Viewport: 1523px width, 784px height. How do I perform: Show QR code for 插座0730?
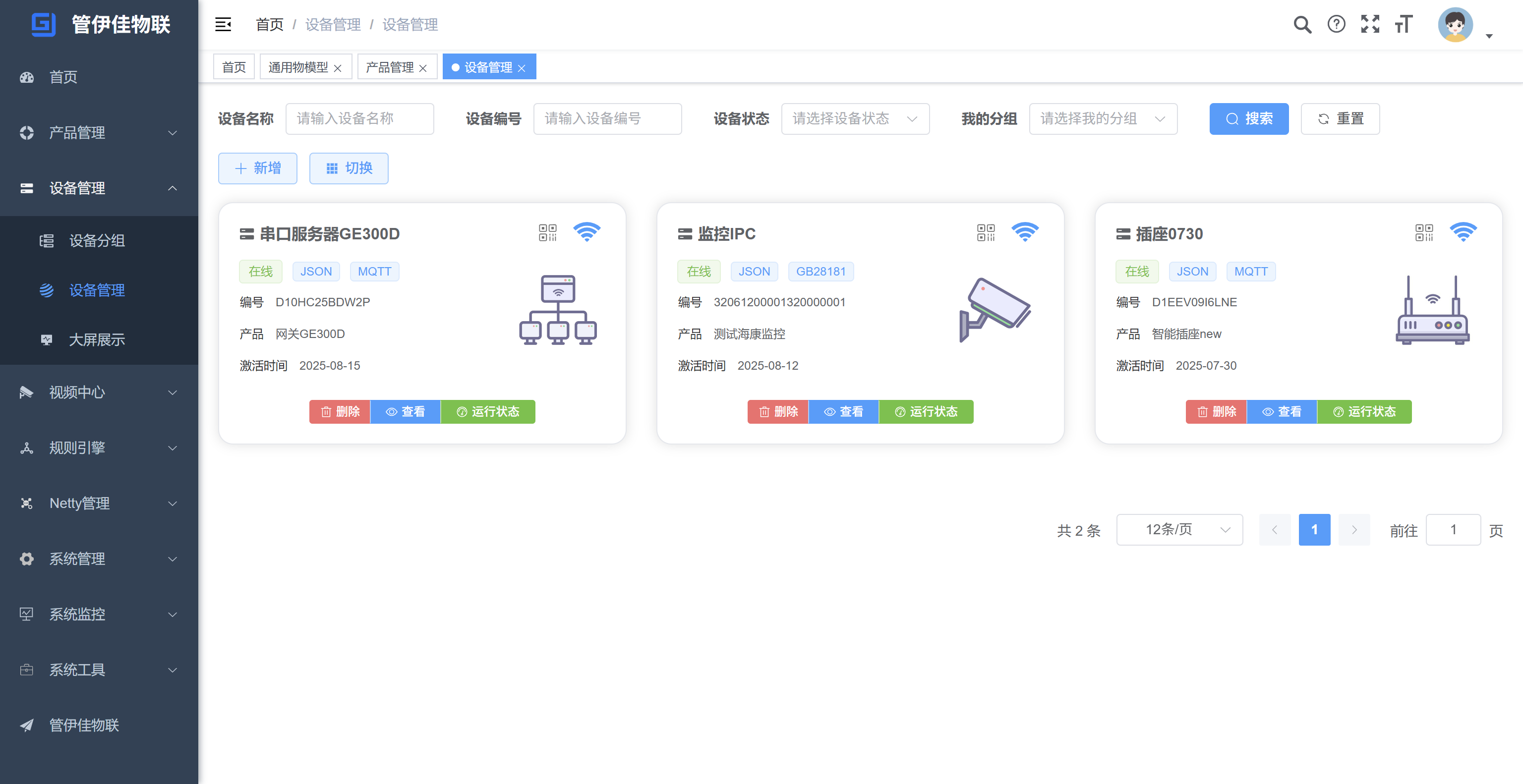coord(1424,233)
